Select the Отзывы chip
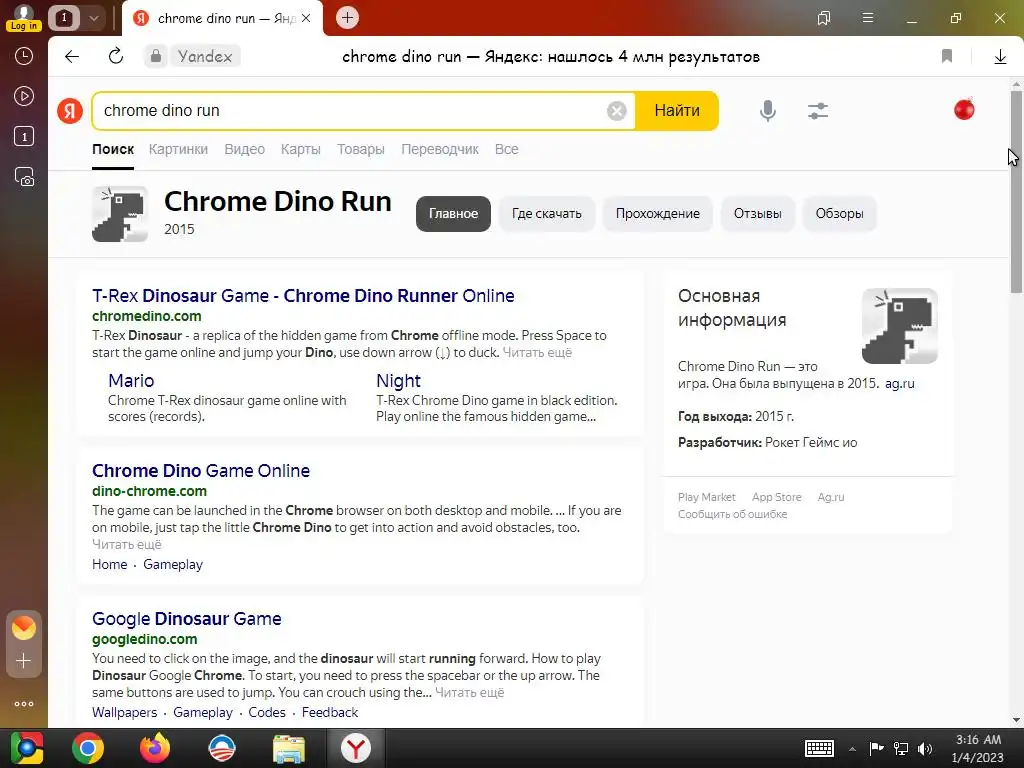The width and height of the screenshot is (1024, 768). tap(758, 214)
